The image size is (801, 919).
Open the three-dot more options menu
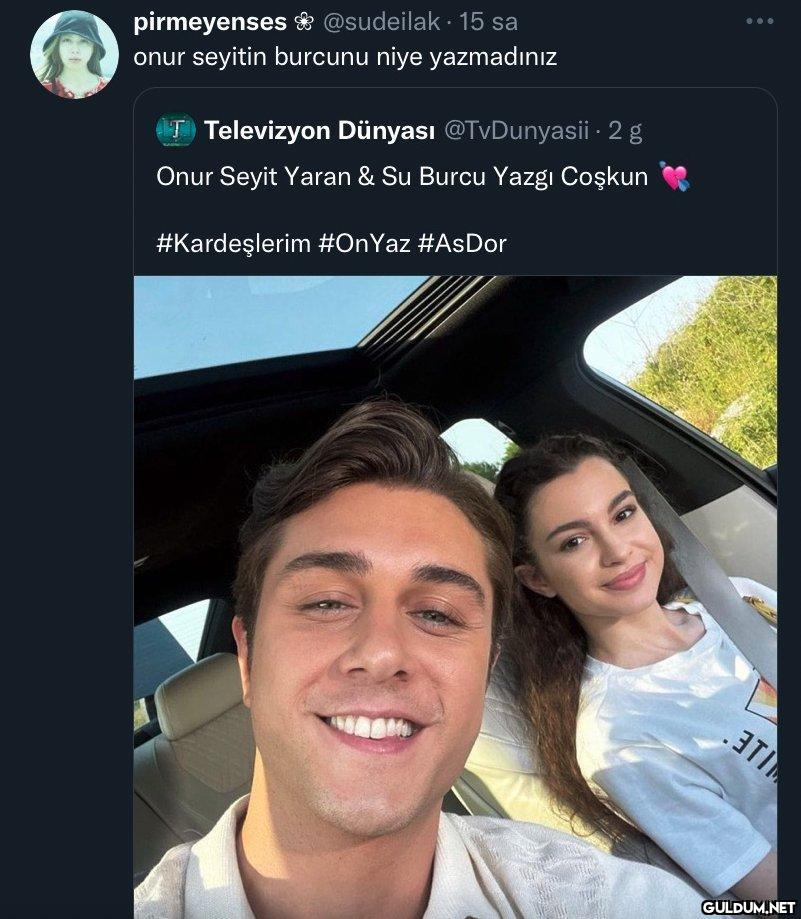pyautogui.click(x=759, y=21)
